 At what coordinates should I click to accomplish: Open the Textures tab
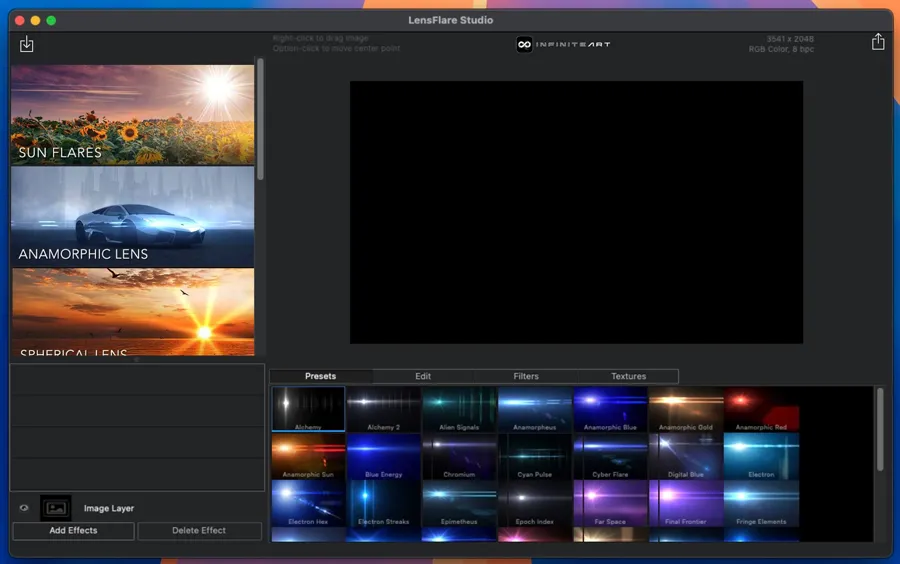coord(628,376)
